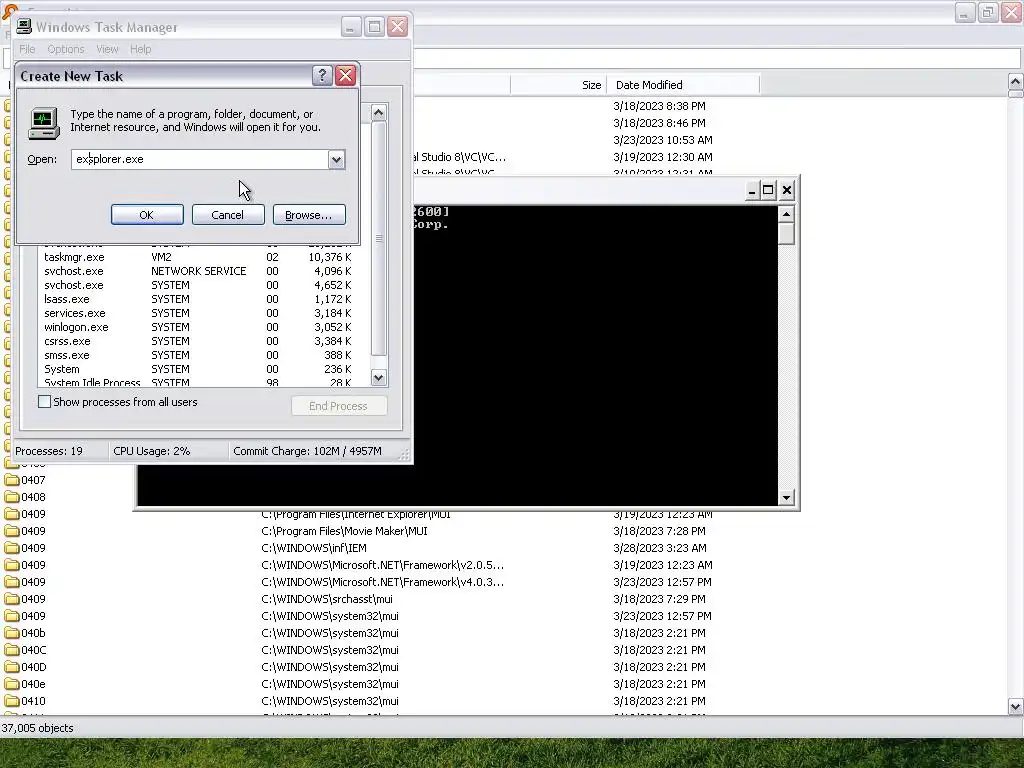This screenshot has height=768, width=1024.
Task: Close the Create New Task dialog
Action: click(345, 76)
